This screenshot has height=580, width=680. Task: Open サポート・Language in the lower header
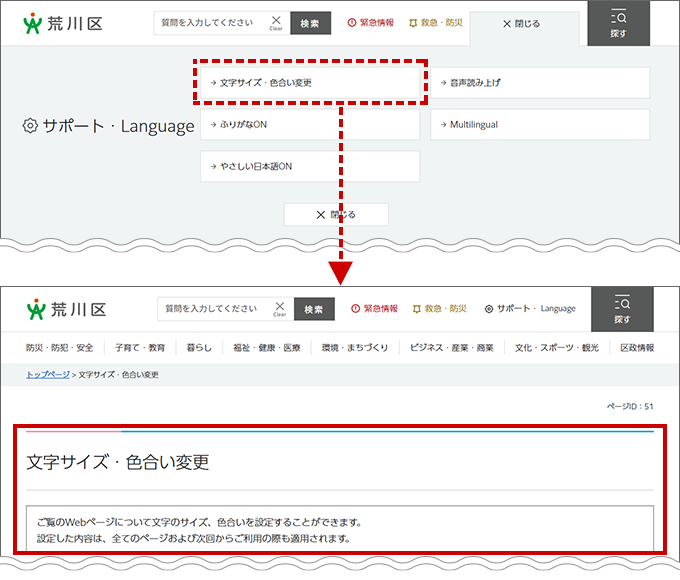click(530, 308)
